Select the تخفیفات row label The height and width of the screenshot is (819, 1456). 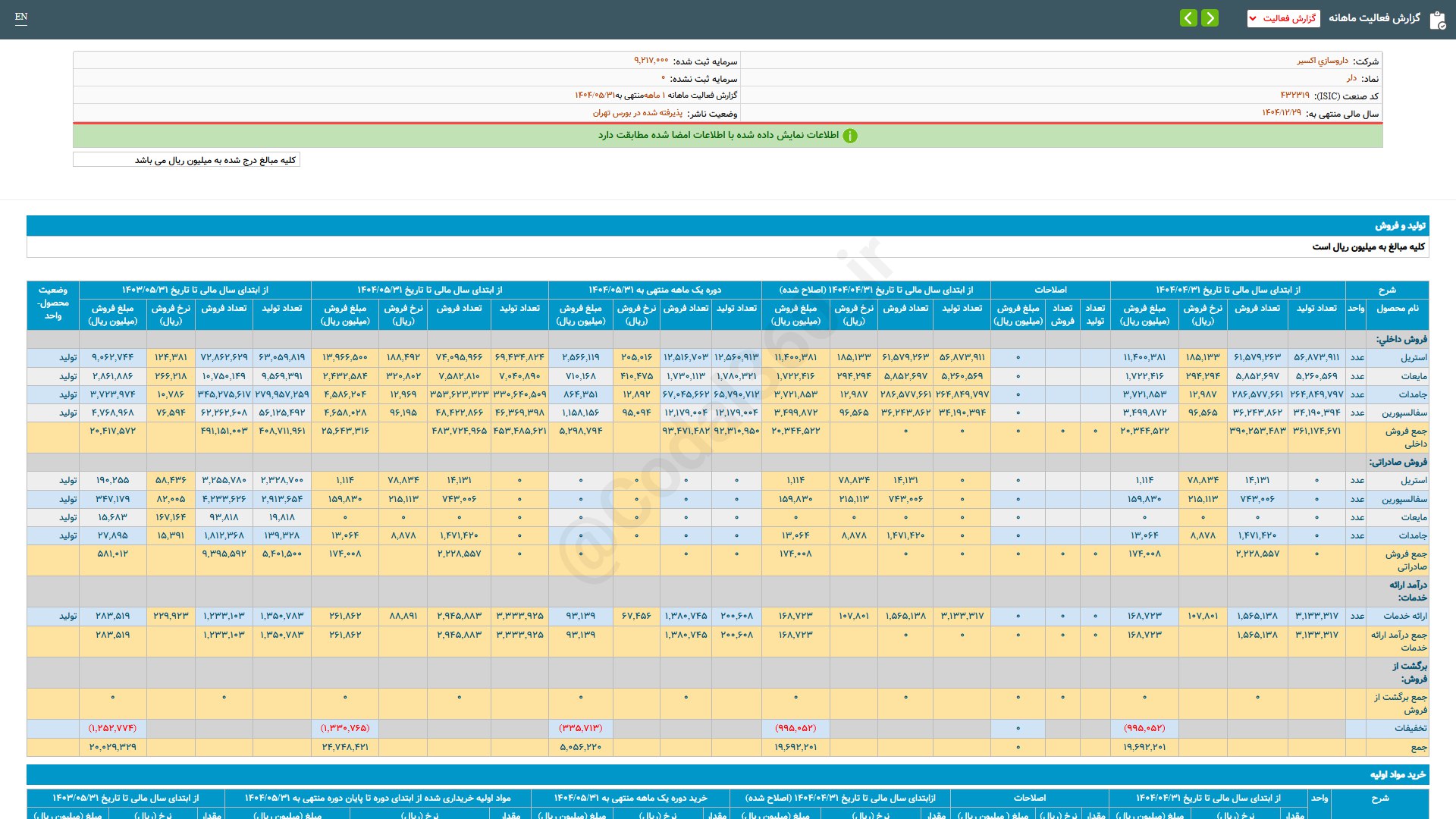(1410, 728)
